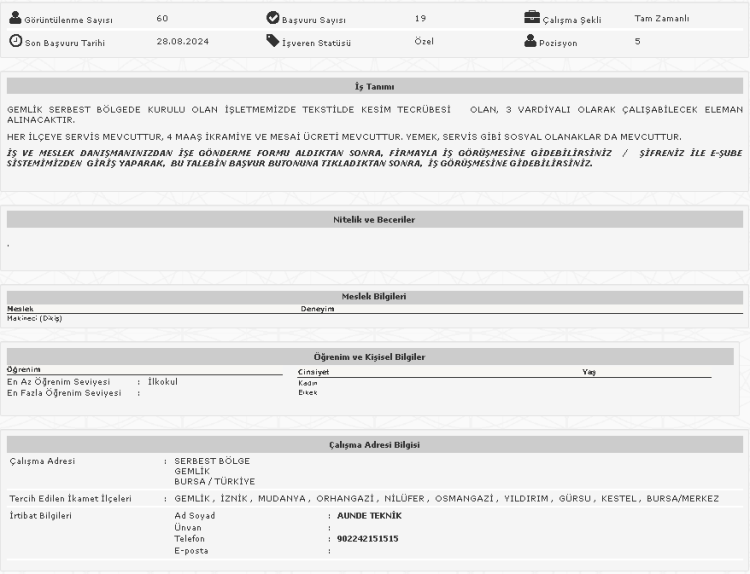The height and width of the screenshot is (574, 750).
Task: Click the bold italic application instructions text
Action: tap(300, 158)
